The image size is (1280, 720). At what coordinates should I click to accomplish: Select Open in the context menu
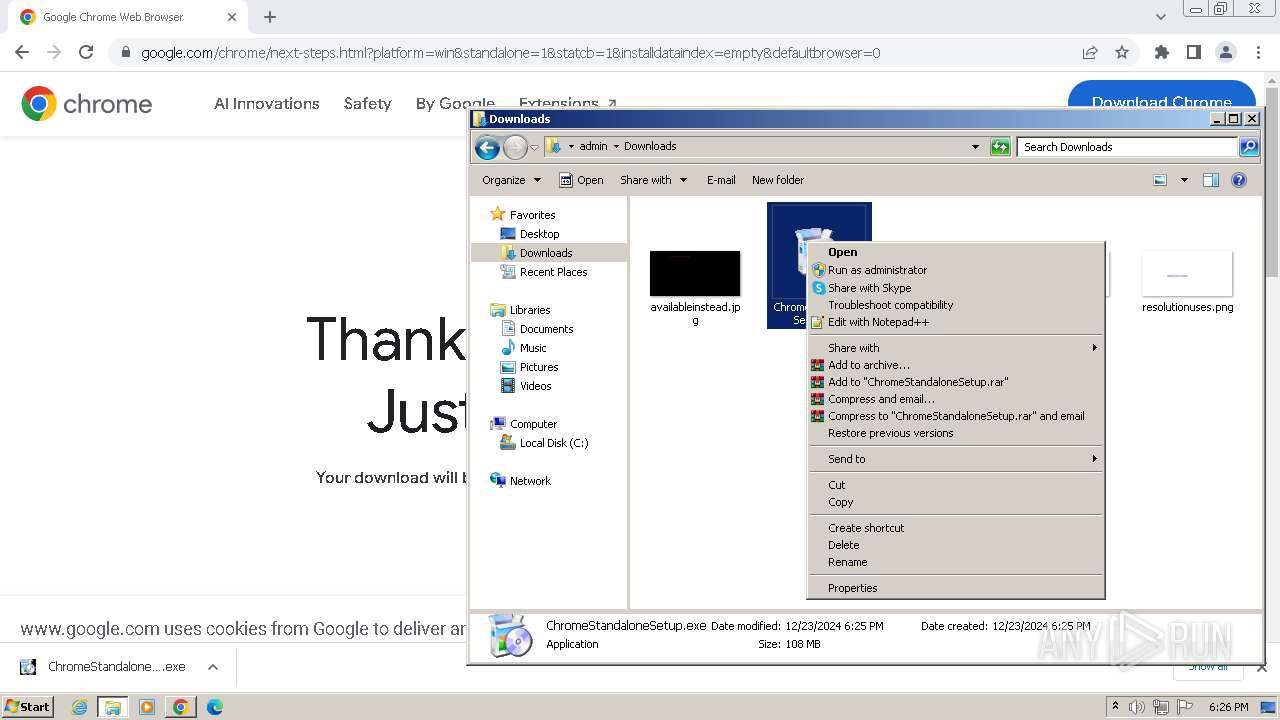956,252
